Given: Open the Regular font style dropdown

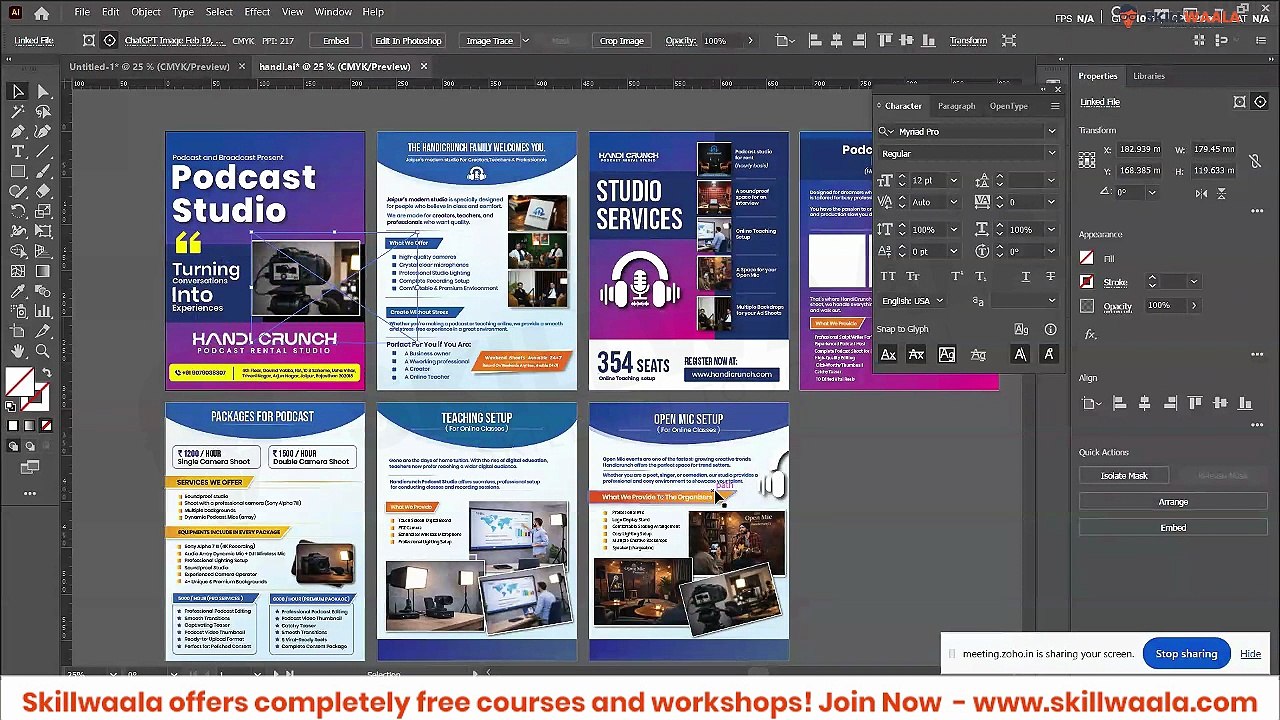Looking at the screenshot, I should click(1051, 153).
